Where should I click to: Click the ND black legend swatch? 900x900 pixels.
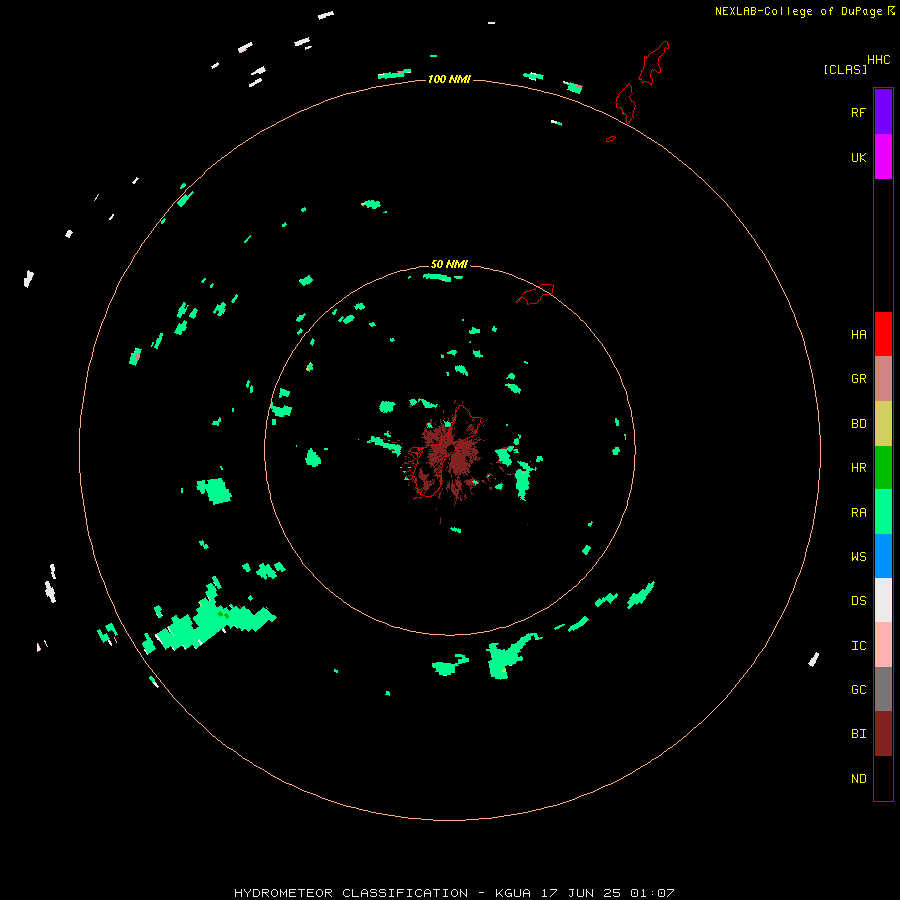[883, 778]
